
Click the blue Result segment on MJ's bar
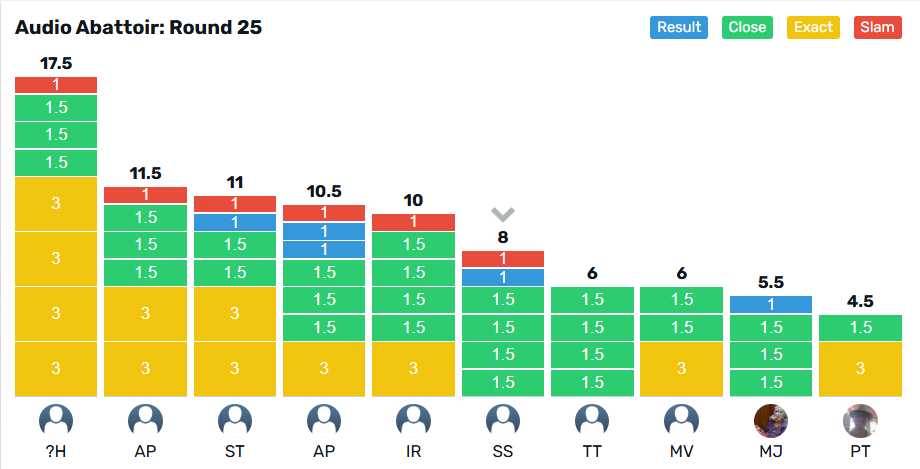coord(771,304)
